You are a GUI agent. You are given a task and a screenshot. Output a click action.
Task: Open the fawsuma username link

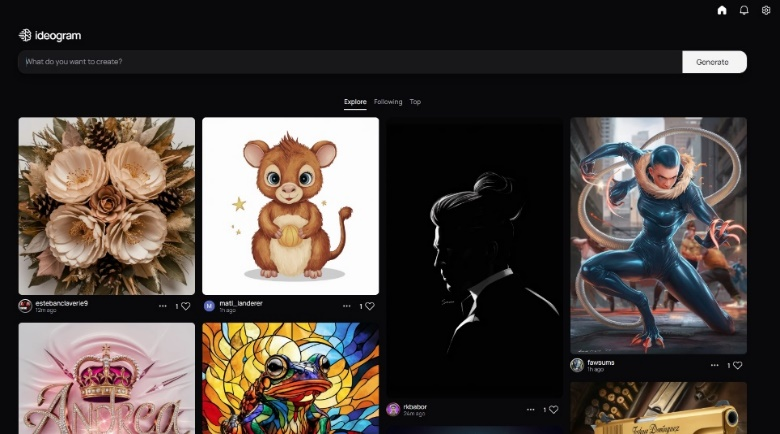[601, 362]
